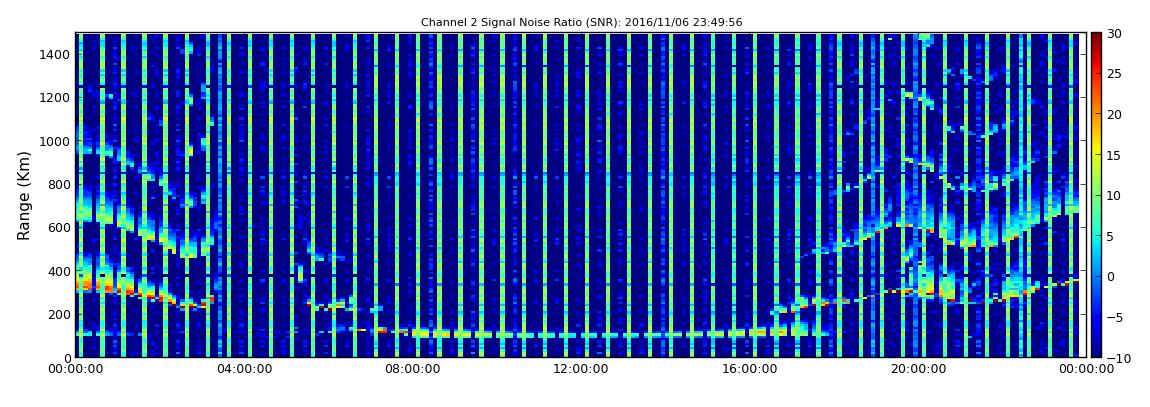The image size is (1150, 407).
Task: Click the colorbar label −10
Action: (x=1118, y=358)
